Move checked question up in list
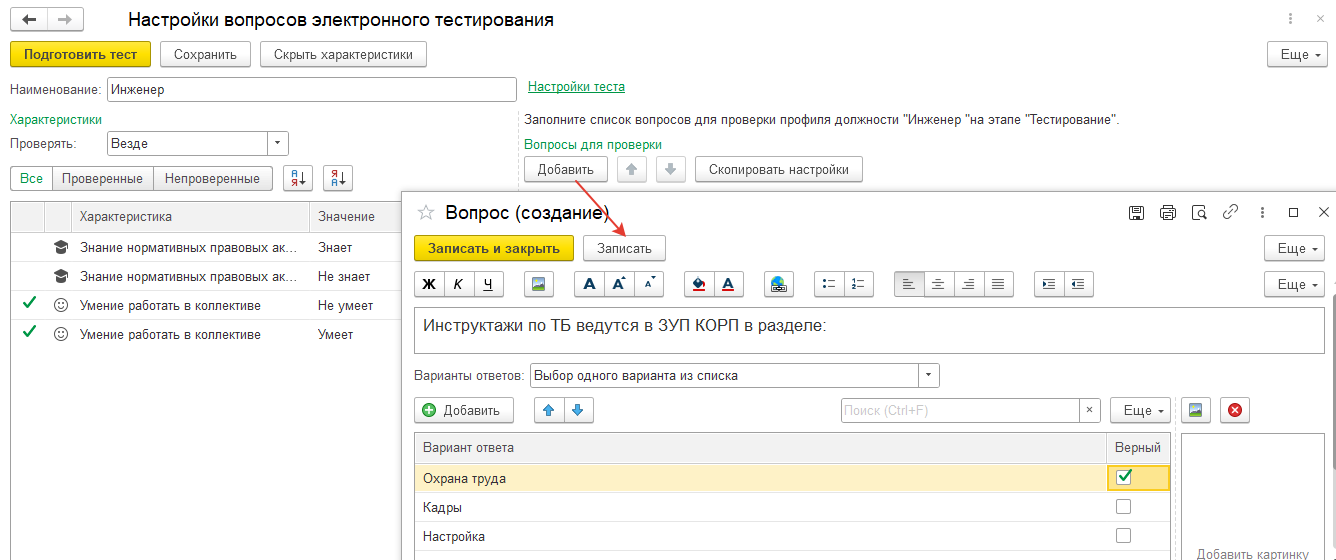This screenshot has height=560, width=1336. (x=631, y=169)
